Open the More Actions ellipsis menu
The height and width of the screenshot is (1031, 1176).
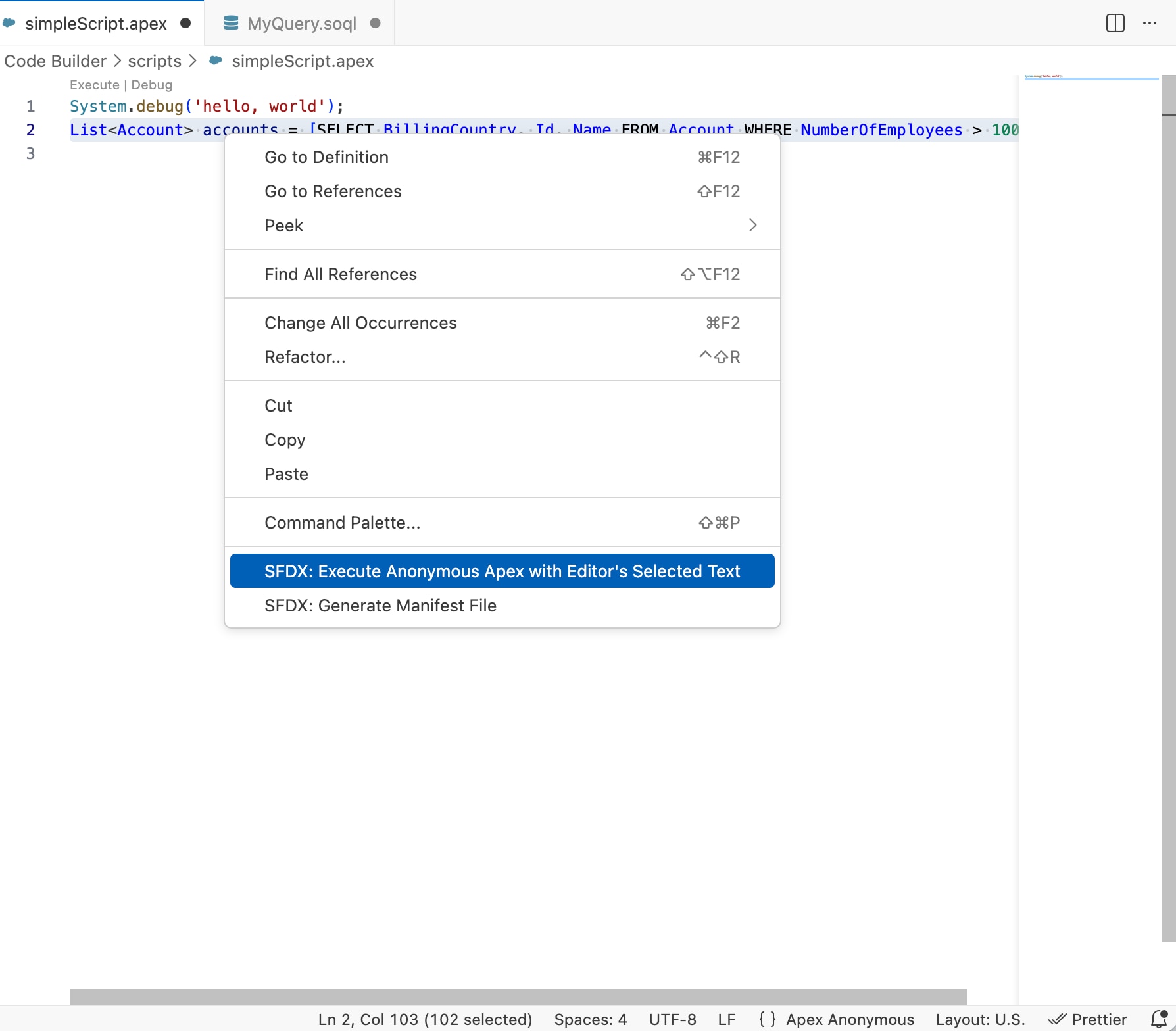point(1150,23)
